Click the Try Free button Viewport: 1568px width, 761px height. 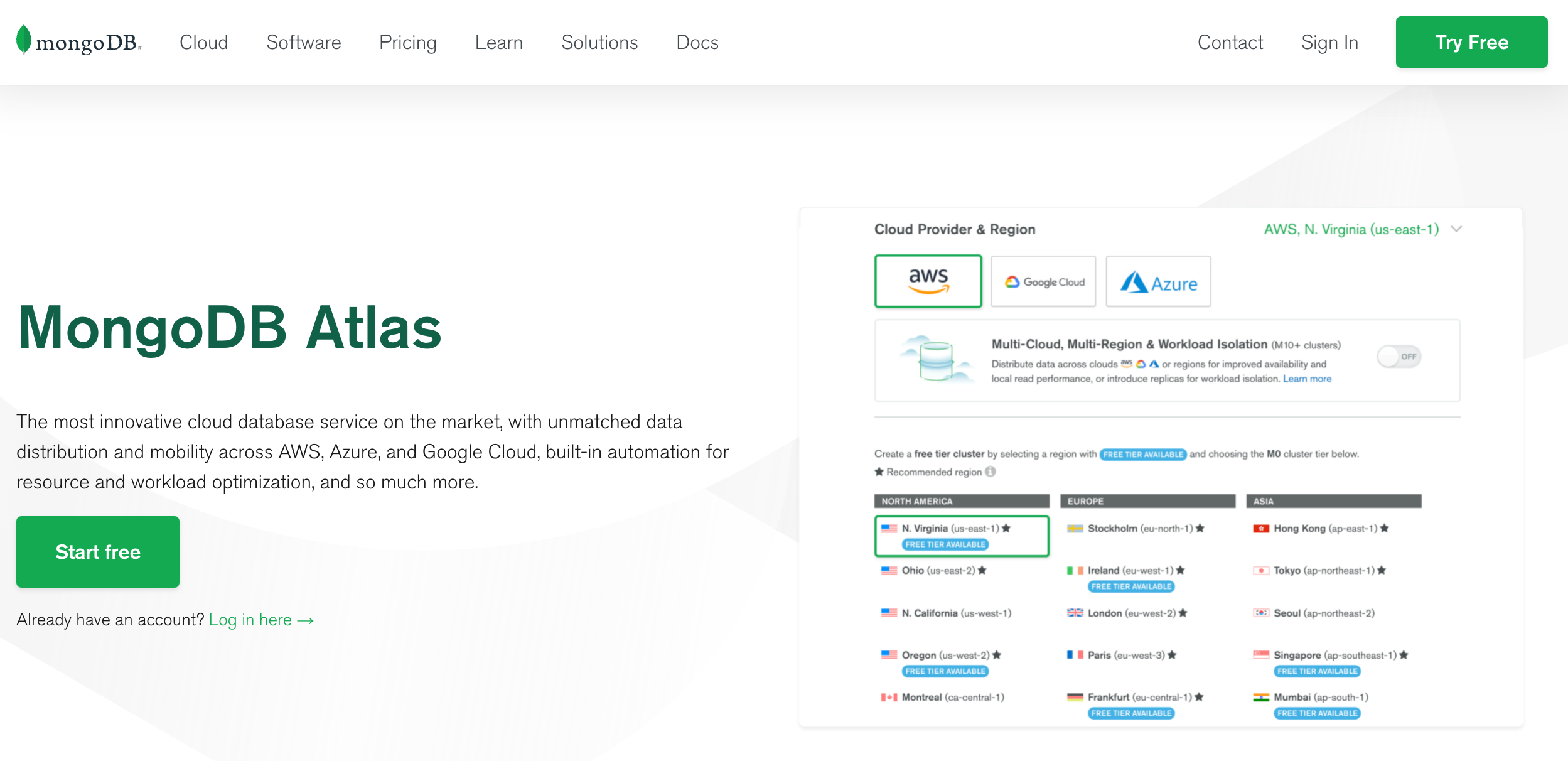point(1471,42)
